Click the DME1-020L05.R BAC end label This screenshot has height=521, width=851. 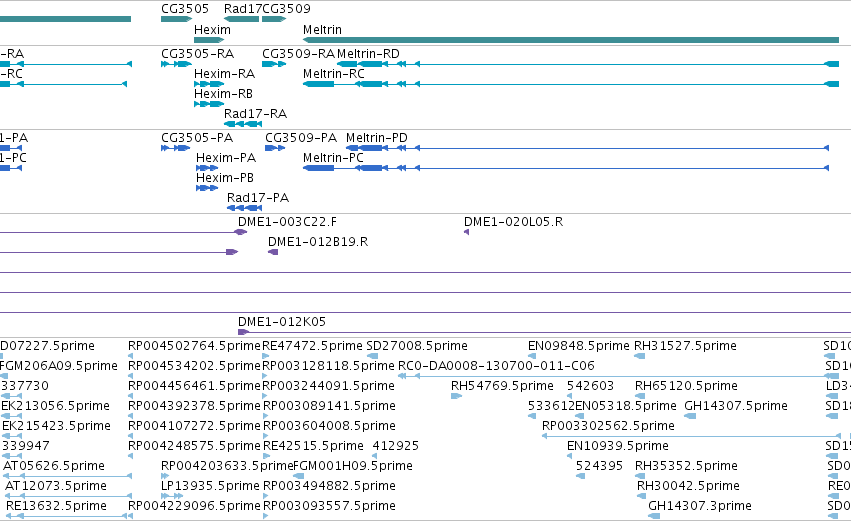point(513,222)
